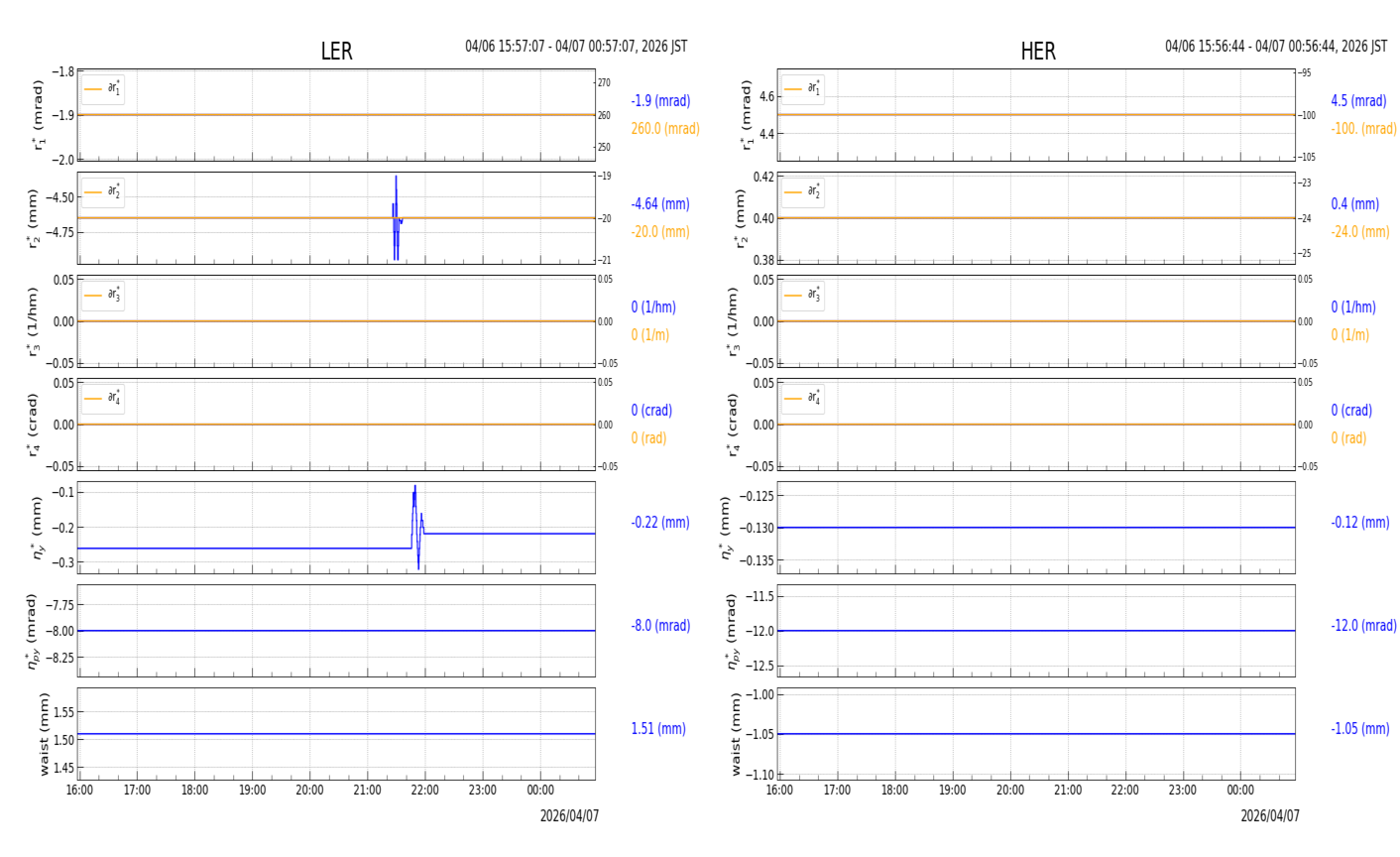The width and height of the screenshot is (1400, 857).
Task: Click the orange -100. (mrad) readout
Action: click(x=1363, y=129)
